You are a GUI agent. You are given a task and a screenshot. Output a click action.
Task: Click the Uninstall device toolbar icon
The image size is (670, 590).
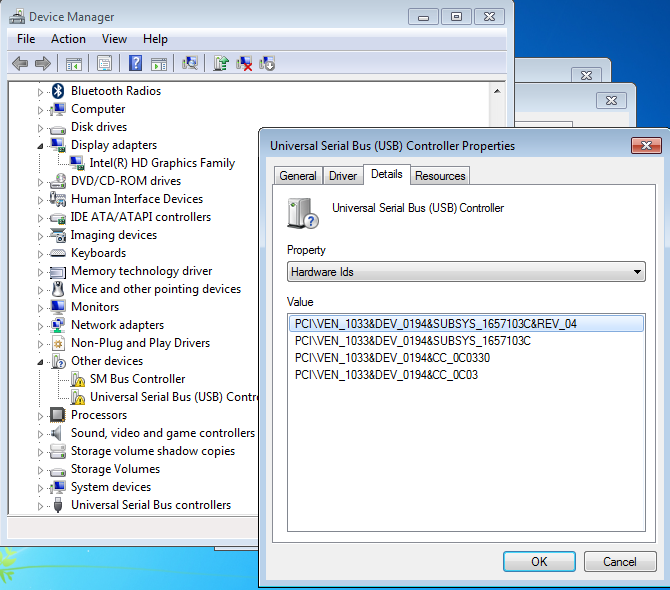click(244, 64)
